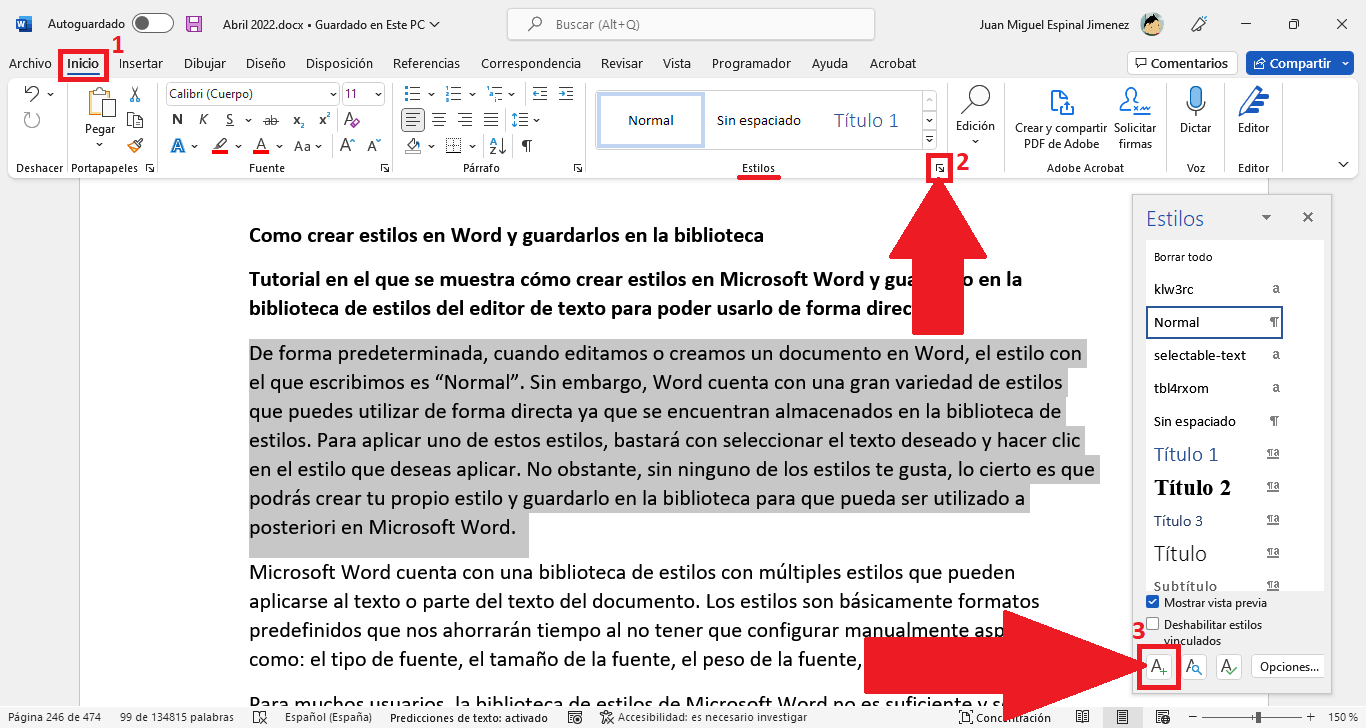Image resolution: width=1366 pixels, height=728 pixels.
Task: Open the Manage Styles icon in Estilos pane
Action: (1228, 667)
